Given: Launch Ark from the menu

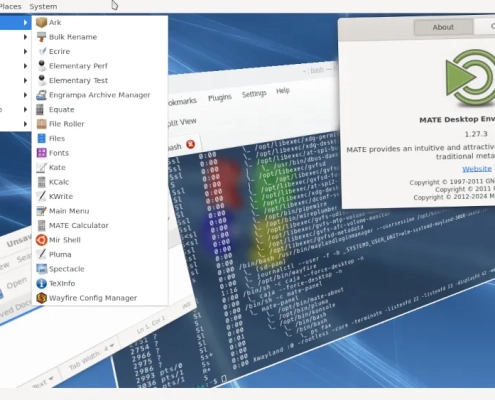Looking at the screenshot, I should click(100, 22).
